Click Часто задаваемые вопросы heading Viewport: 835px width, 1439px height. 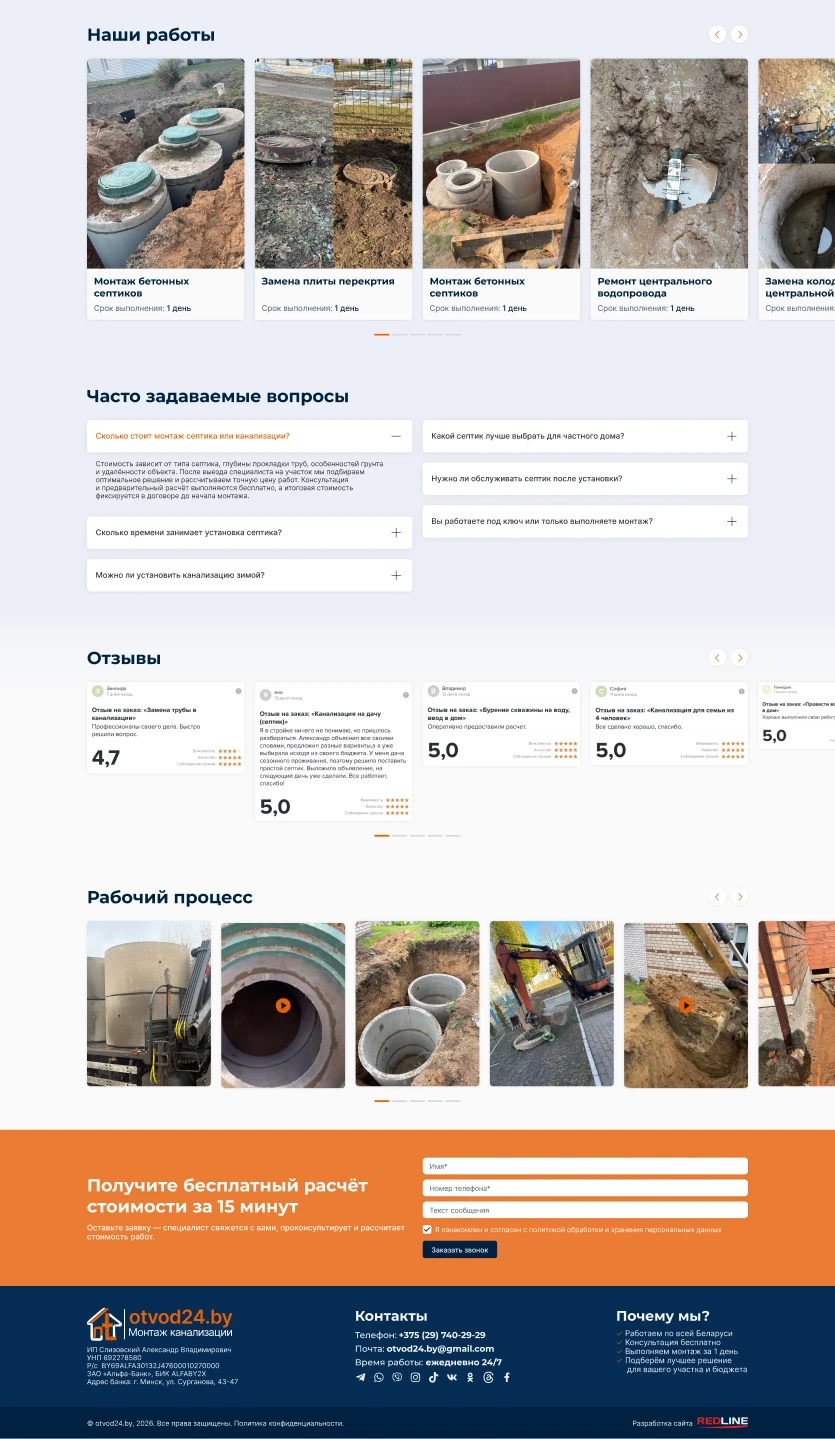coord(218,396)
